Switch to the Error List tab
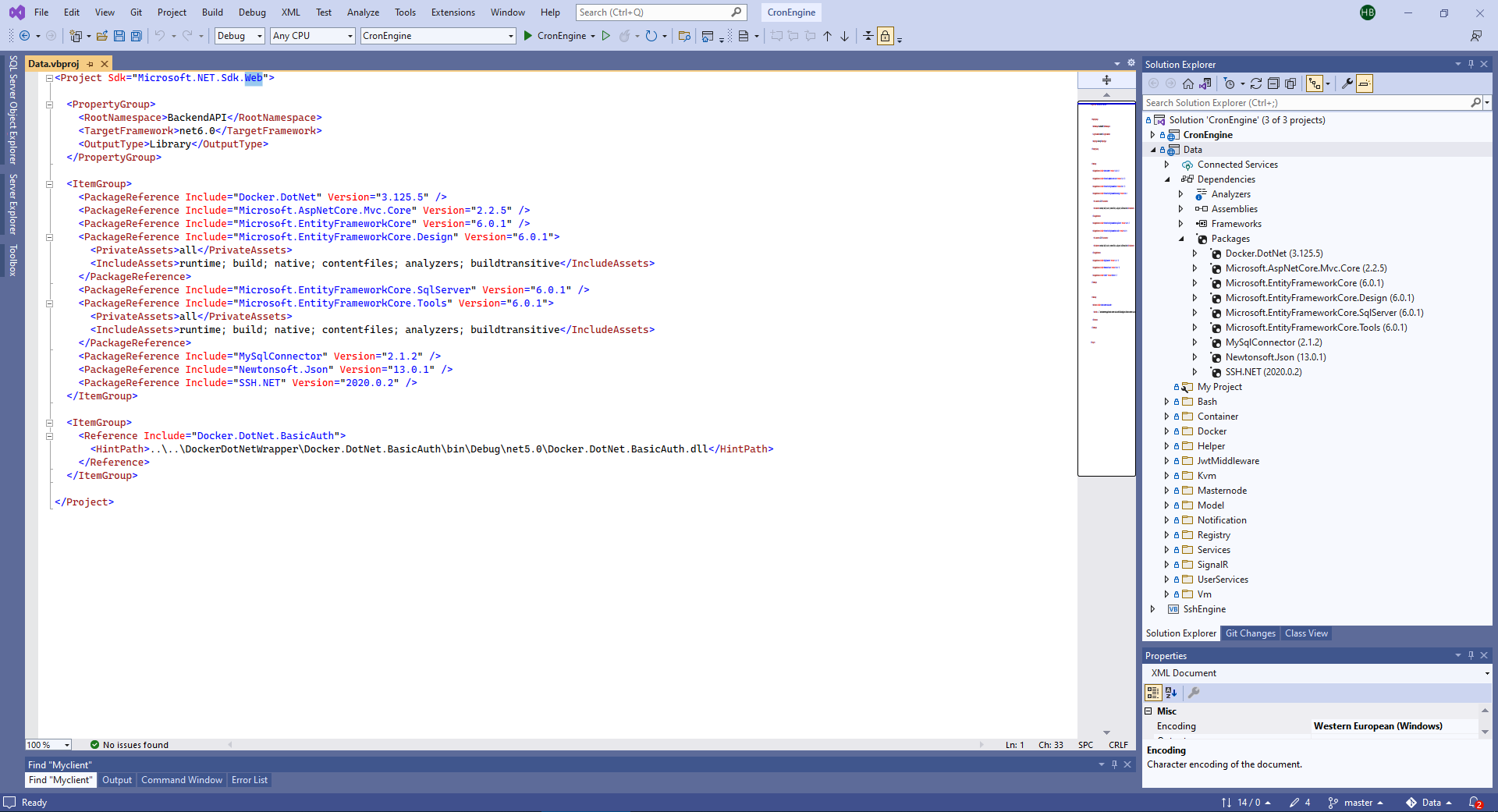The height and width of the screenshot is (812, 1498). [x=250, y=780]
